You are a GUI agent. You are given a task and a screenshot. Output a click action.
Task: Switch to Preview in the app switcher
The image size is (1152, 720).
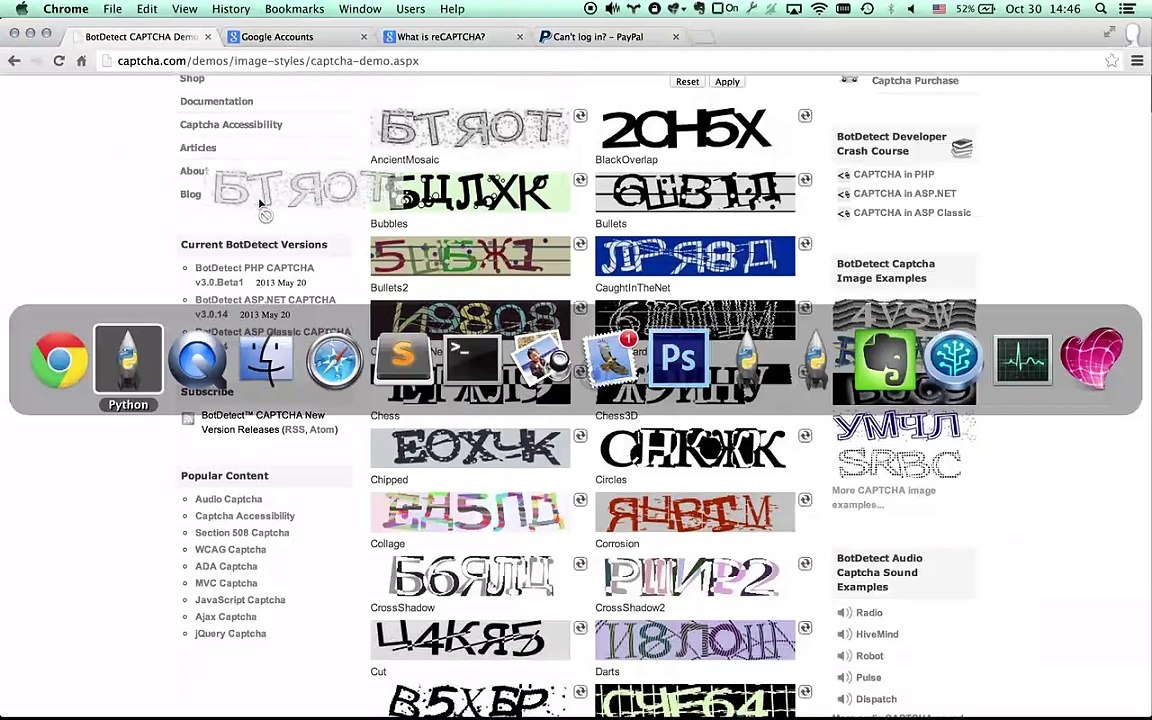541,359
